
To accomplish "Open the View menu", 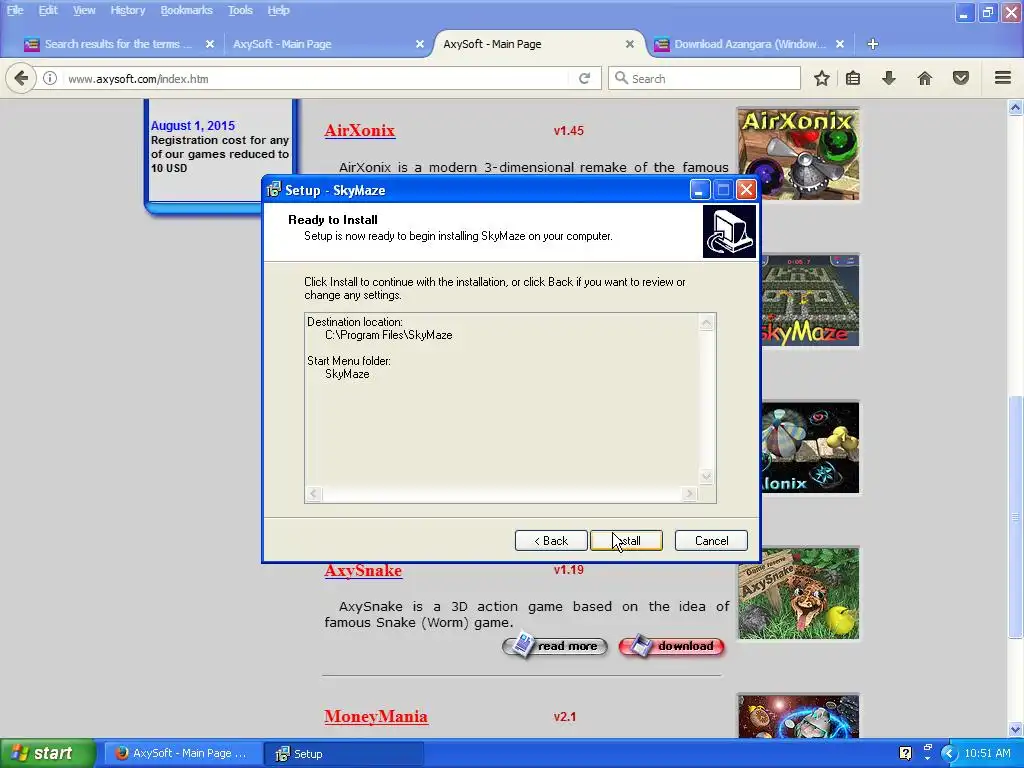I will click(x=84, y=10).
